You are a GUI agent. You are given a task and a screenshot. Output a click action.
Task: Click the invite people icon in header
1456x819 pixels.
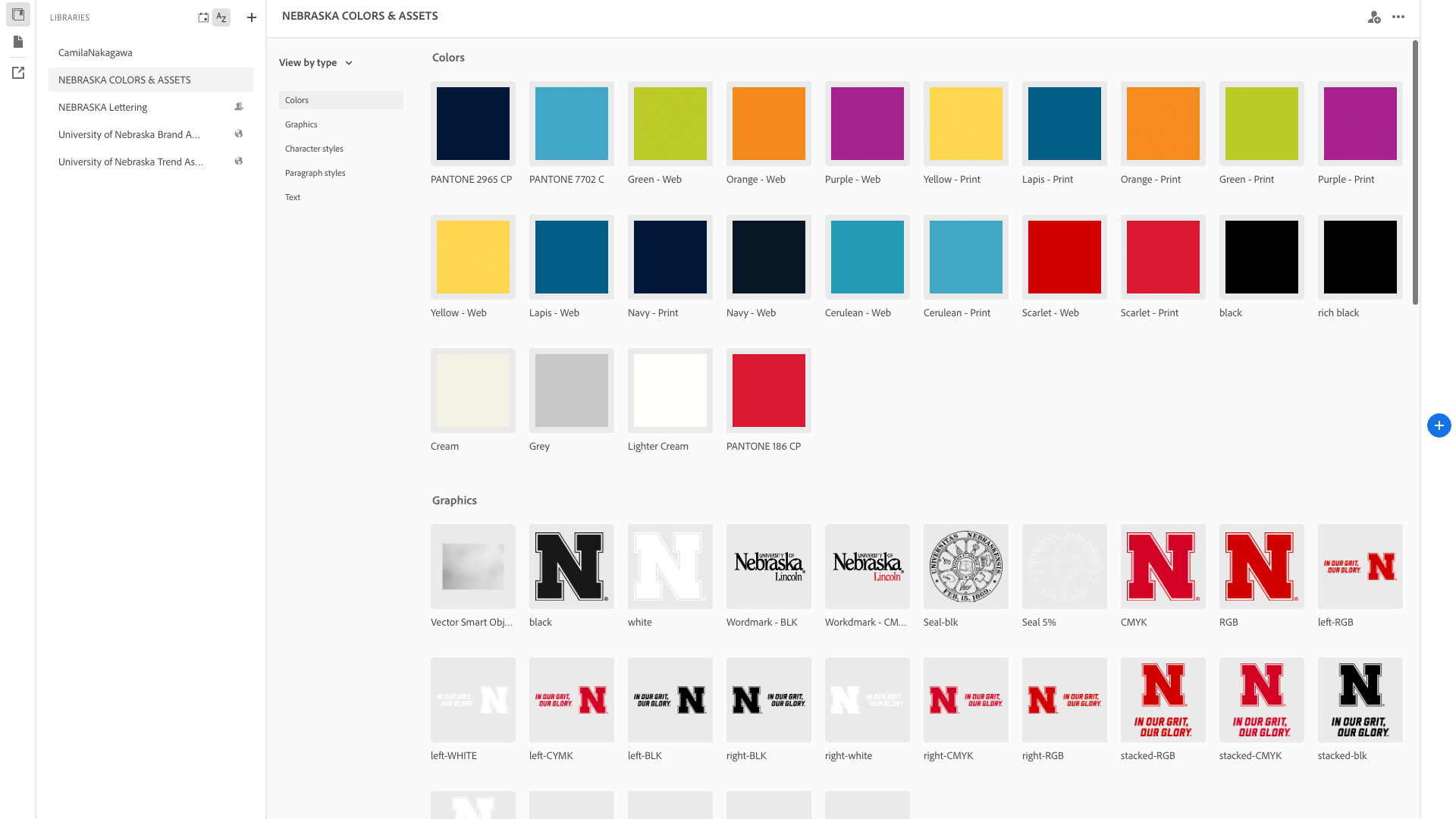point(1373,17)
